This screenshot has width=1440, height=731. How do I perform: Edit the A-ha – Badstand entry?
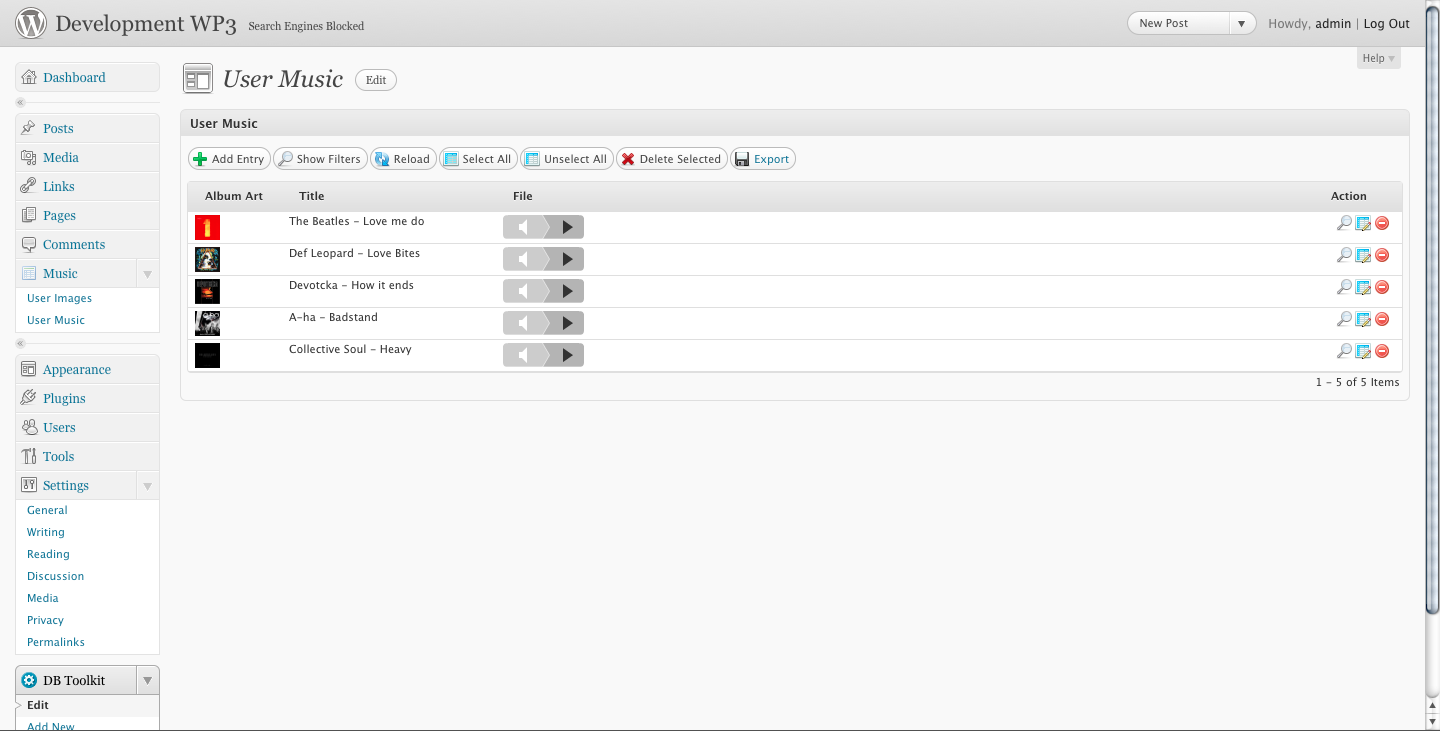(1363, 319)
